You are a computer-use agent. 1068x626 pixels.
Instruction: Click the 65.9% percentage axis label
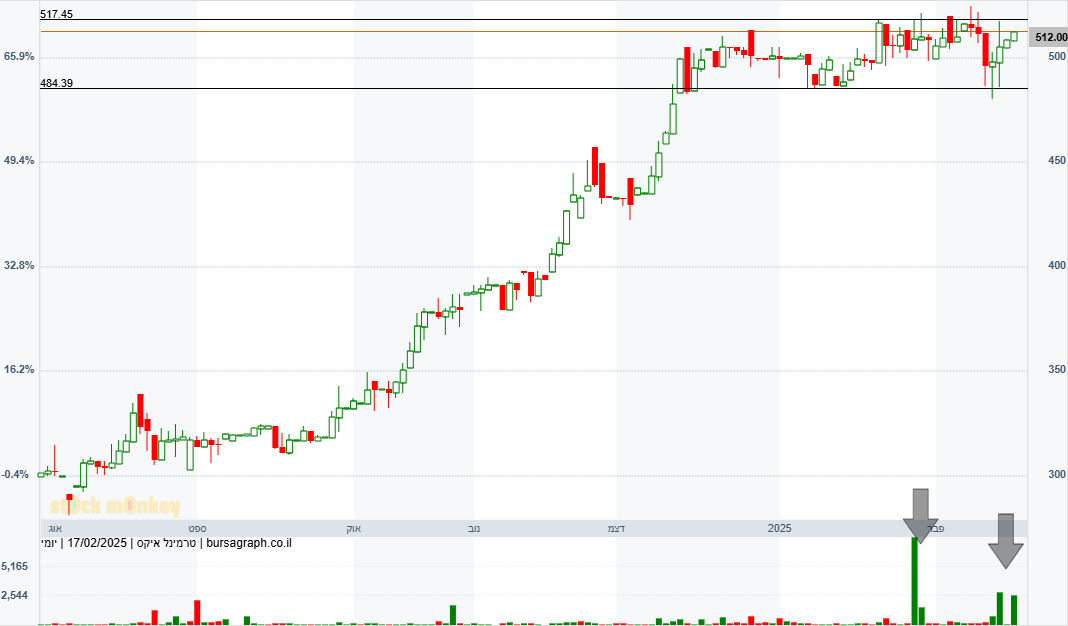pos(19,57)
